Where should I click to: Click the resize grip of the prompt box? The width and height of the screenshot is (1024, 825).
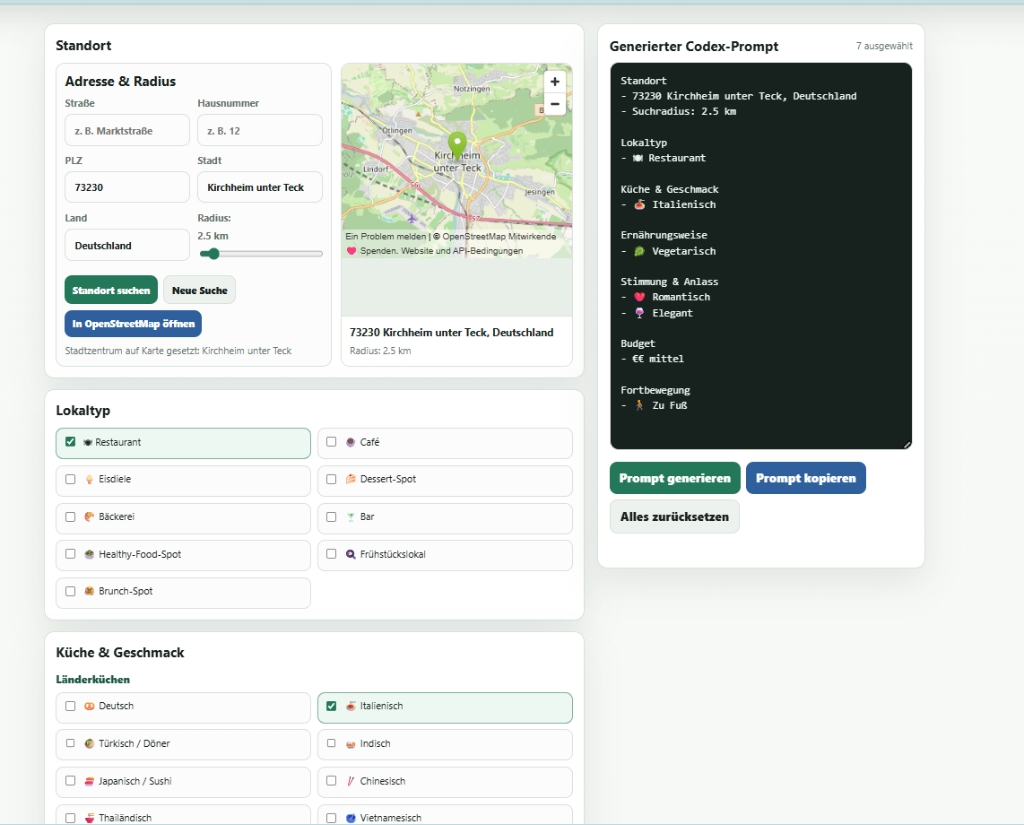906,444
